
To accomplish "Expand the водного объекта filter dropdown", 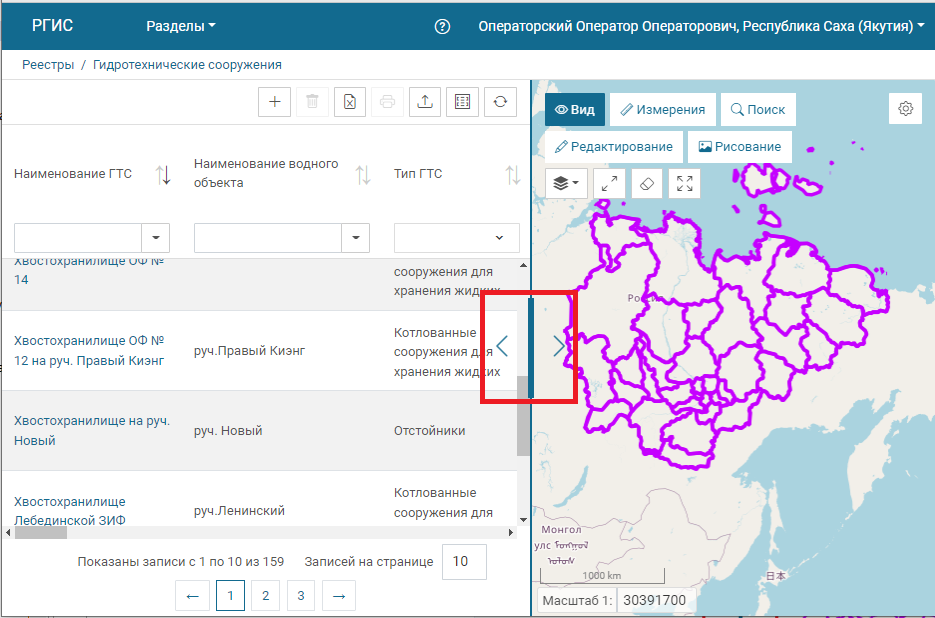I will (356, 237).
